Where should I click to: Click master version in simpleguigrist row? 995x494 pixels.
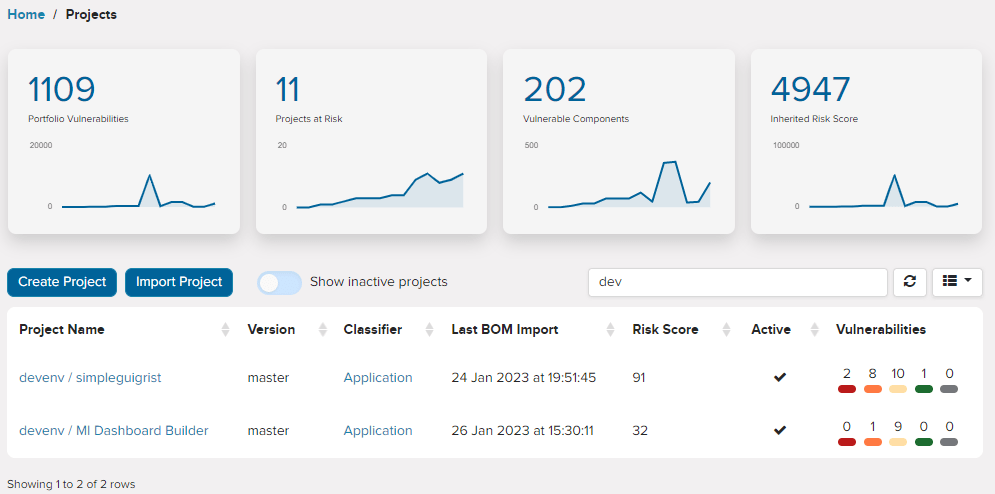[x=268, y=378]
